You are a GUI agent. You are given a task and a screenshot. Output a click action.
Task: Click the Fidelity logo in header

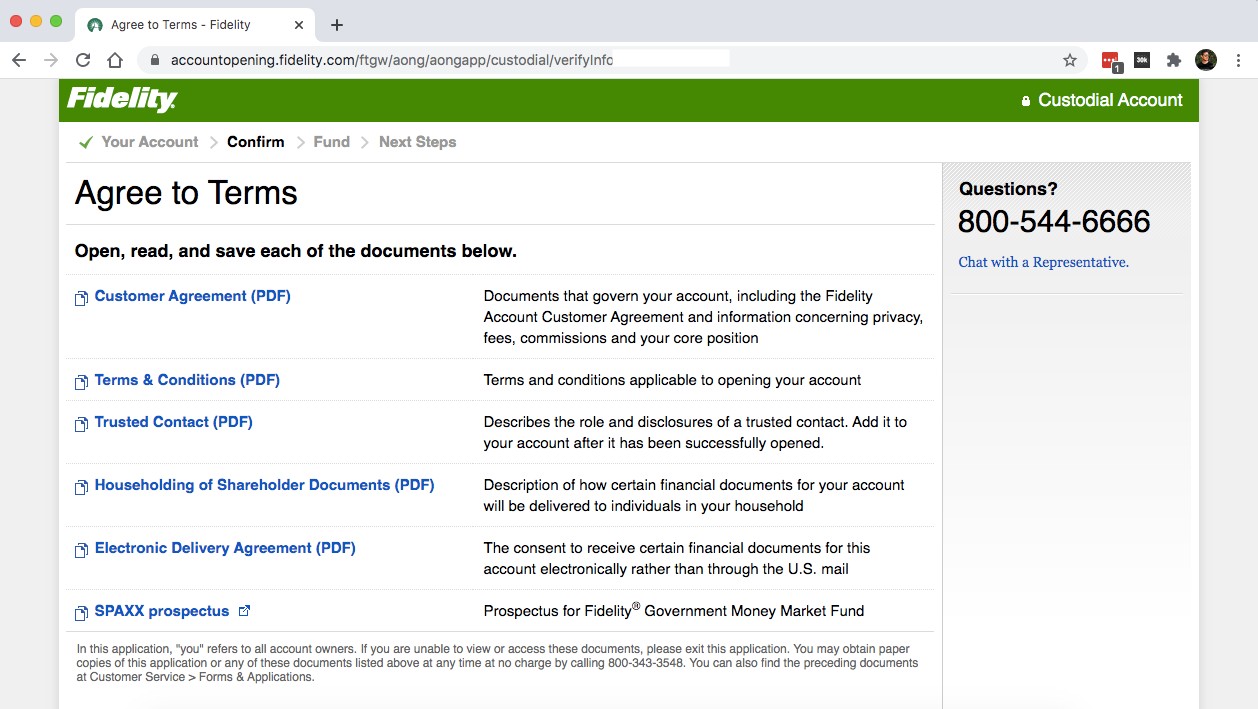click(x=122, y=100)
